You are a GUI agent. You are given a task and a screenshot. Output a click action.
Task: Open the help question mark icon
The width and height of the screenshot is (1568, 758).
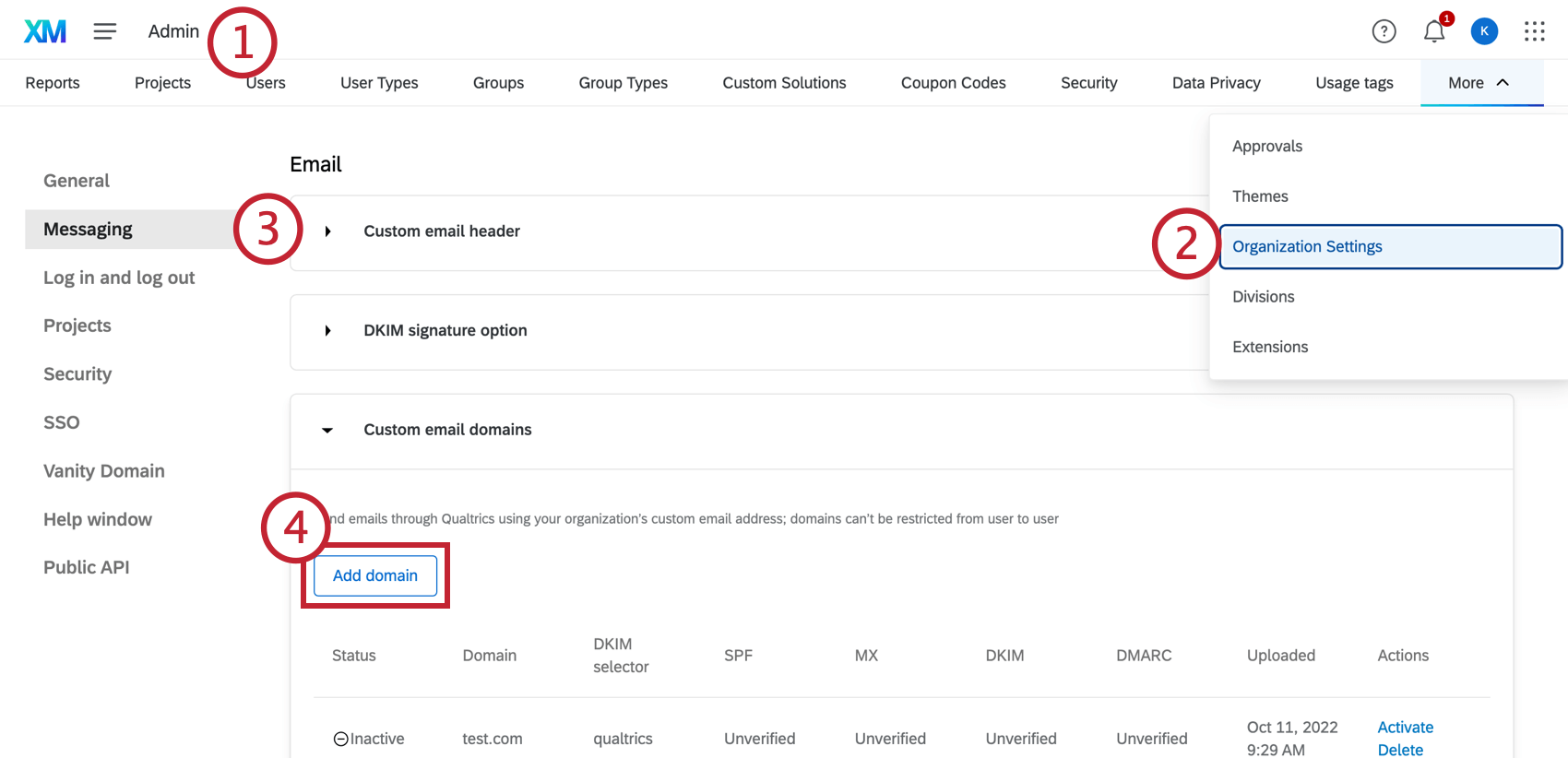pos(1384,31)
